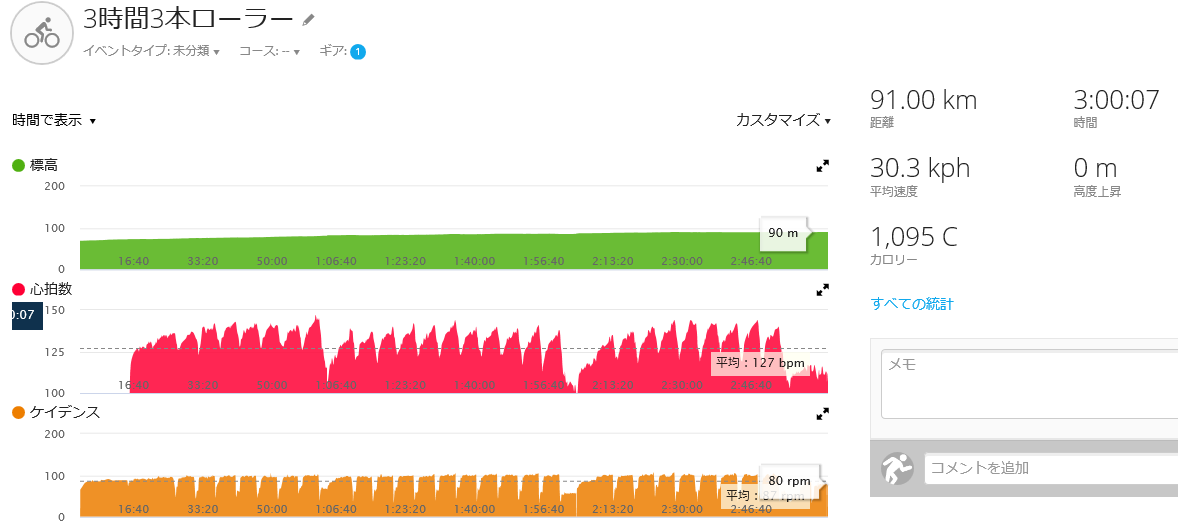Click into the メモ text area
This screenshot has height=528, width=1178.
point(1029,385)
